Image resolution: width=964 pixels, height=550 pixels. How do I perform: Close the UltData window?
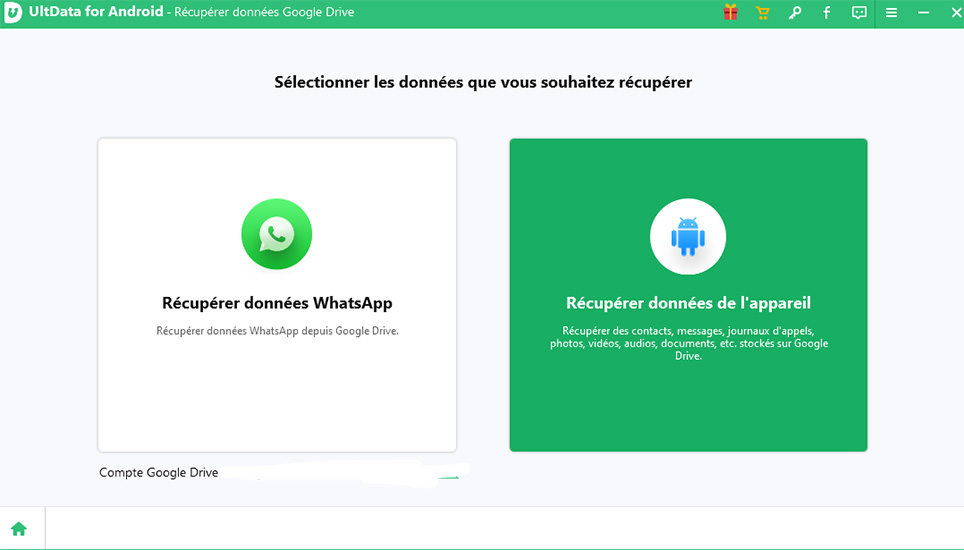tap(956, 13)
